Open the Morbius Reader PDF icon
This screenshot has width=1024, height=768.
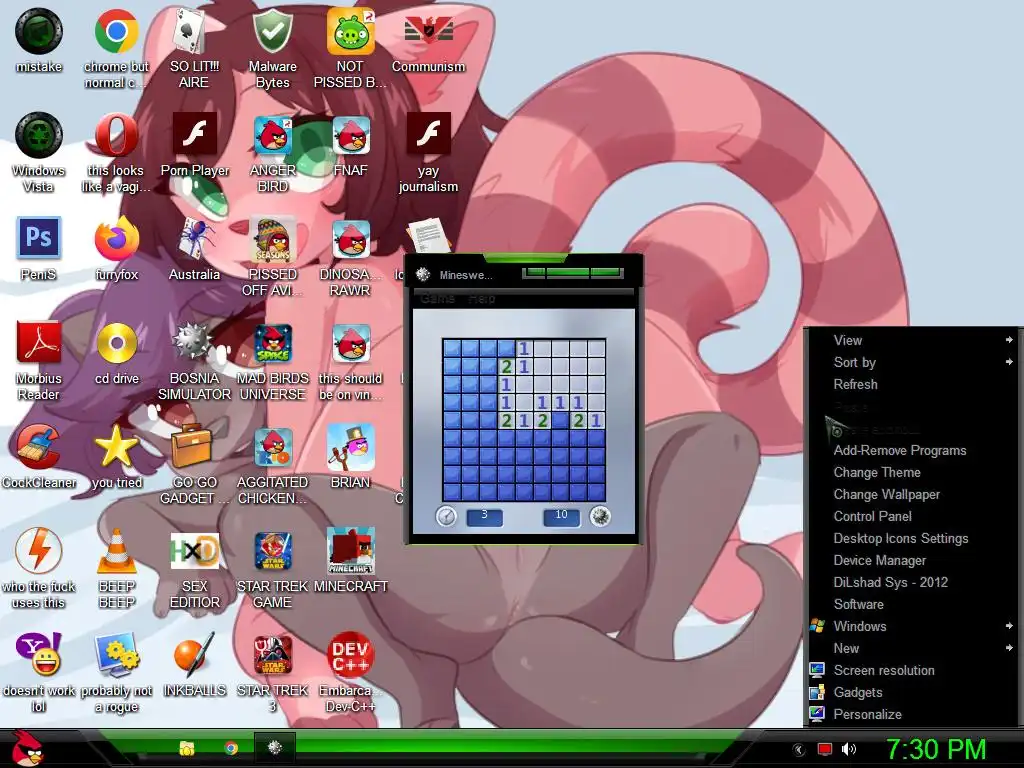click(39, 342)
